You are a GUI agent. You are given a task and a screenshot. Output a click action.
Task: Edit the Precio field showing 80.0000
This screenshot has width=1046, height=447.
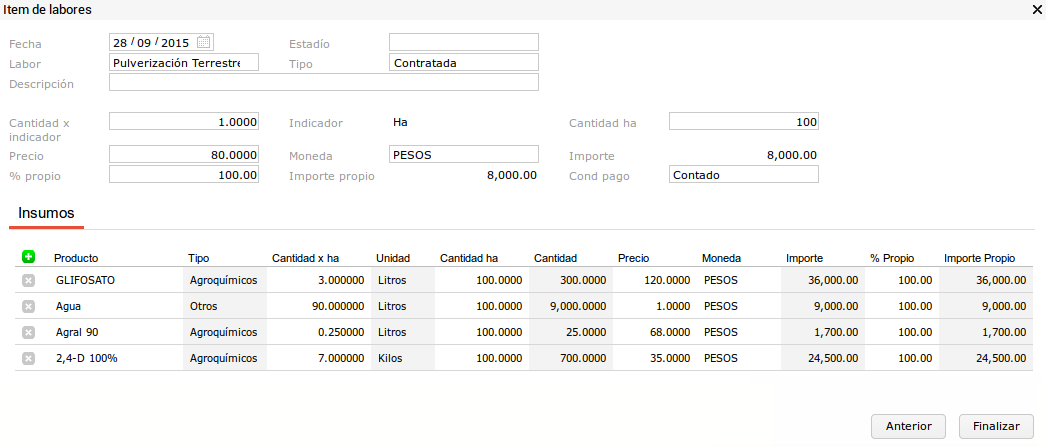tap(184, 154)
